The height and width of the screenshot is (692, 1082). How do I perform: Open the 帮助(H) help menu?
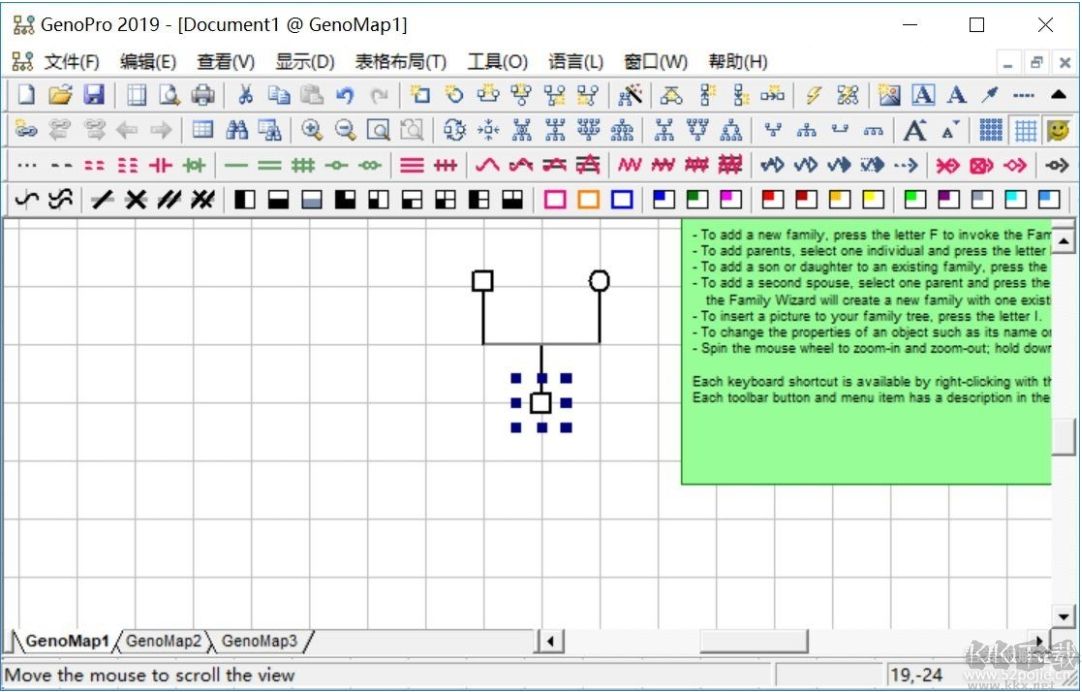point(739,61)
